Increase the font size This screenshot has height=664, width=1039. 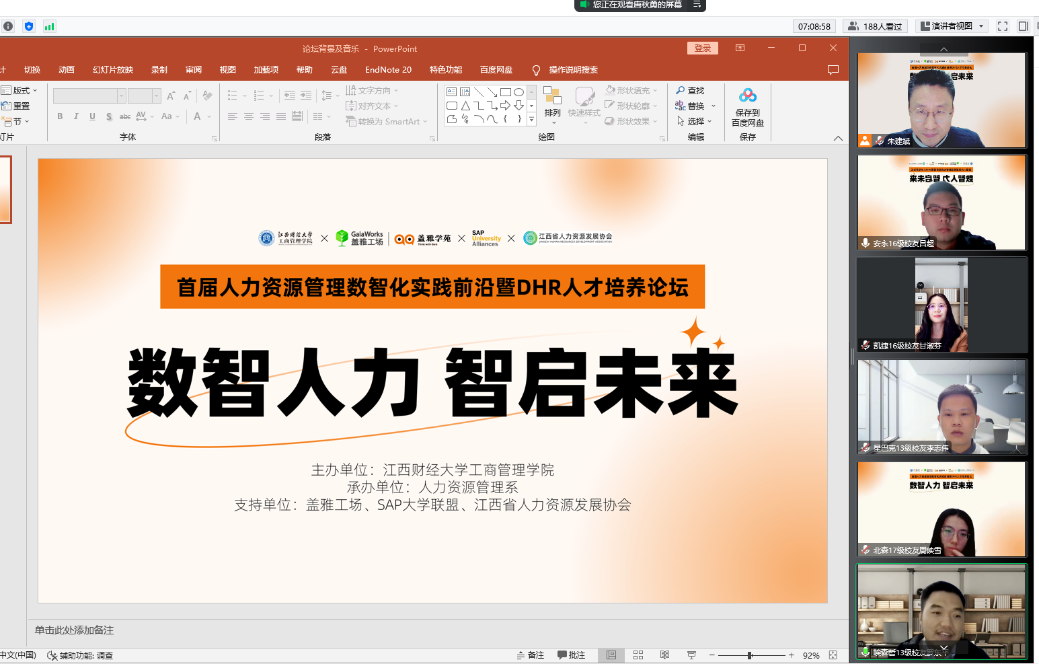click(x=171, y=96)
